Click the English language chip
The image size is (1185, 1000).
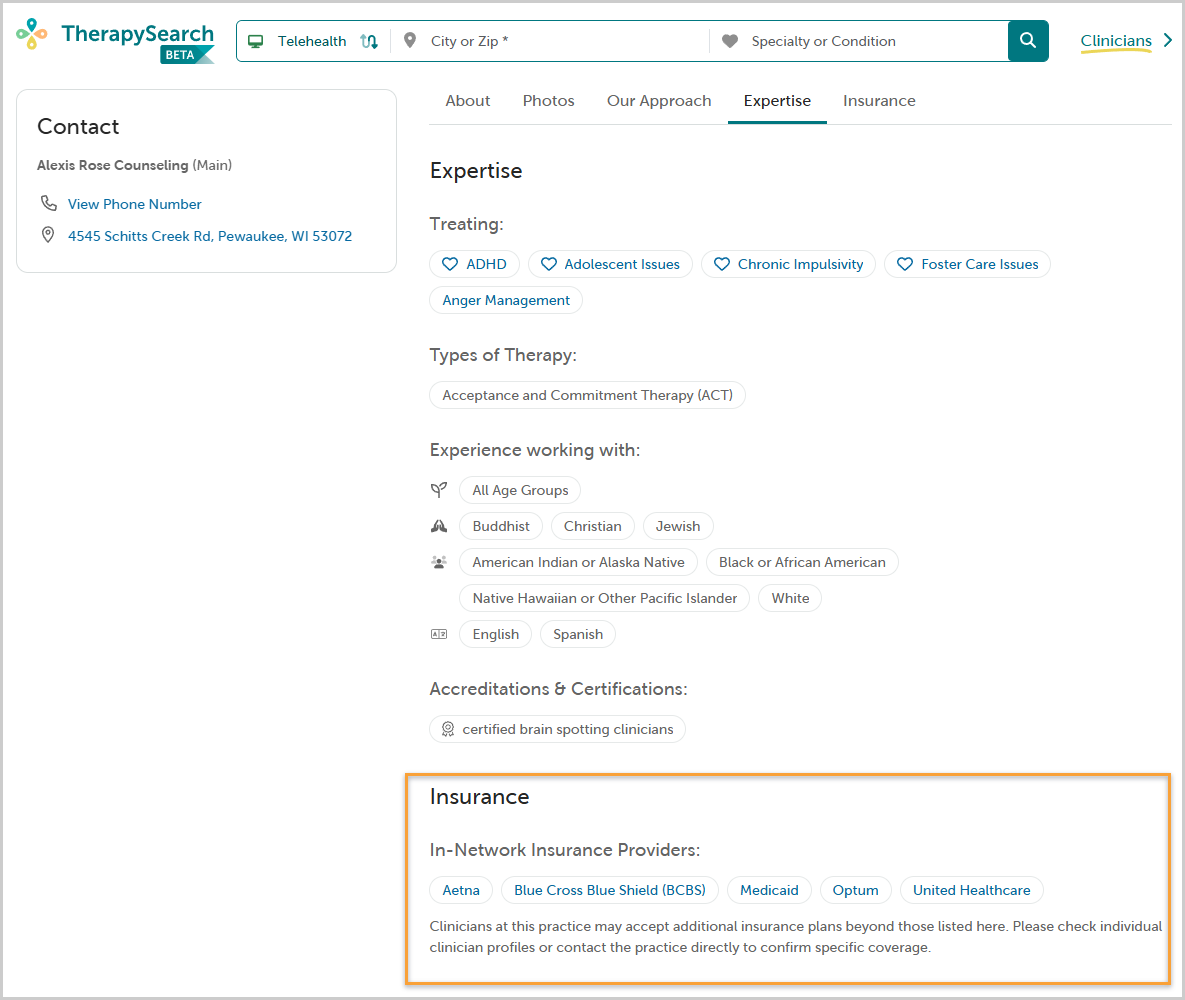pyautogui.click(x=496, y=634)
